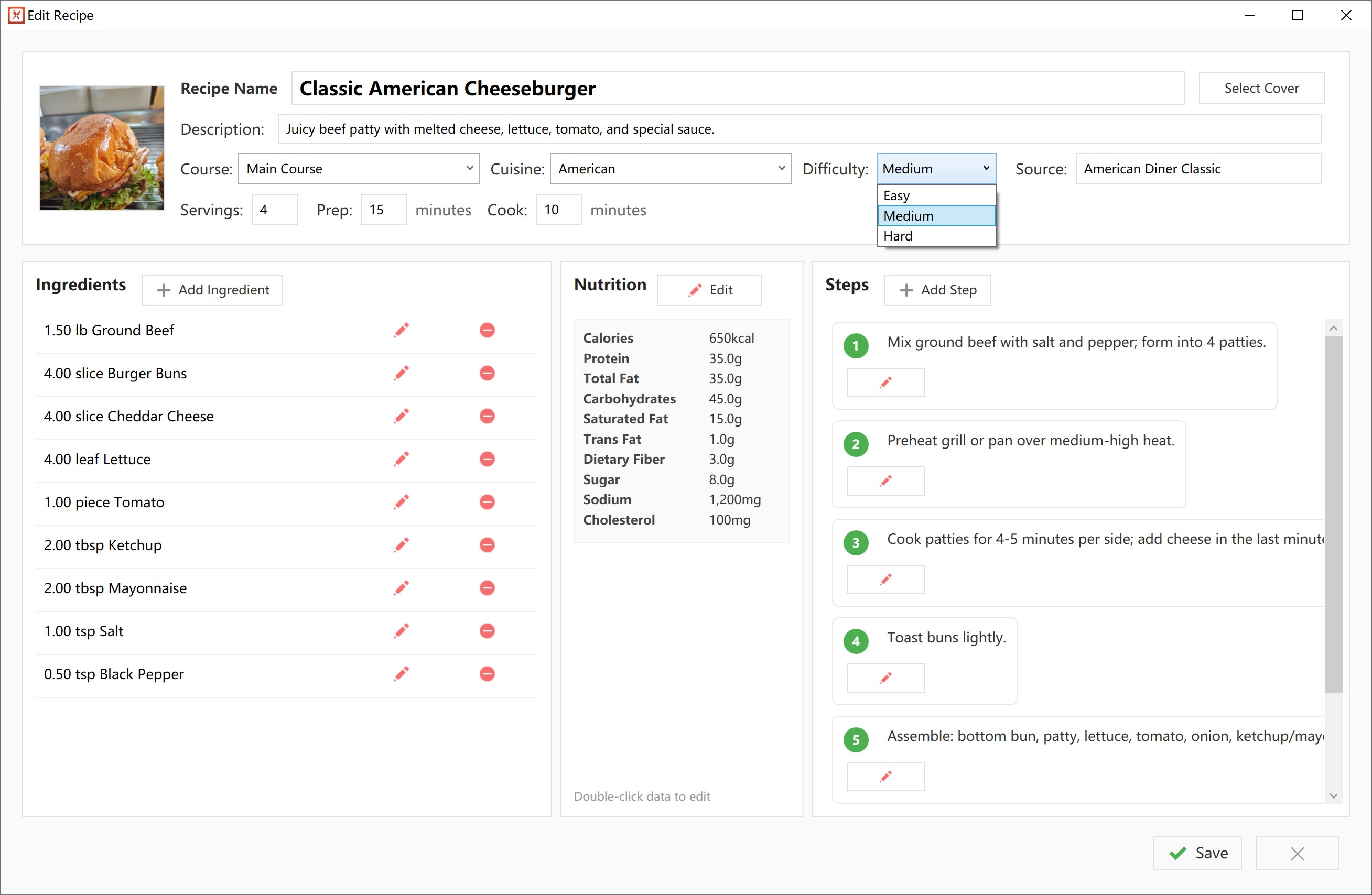Edit the Salt ingredient pencil icon
Viewport: 1372px width, 895px height.
click(401, 631)
